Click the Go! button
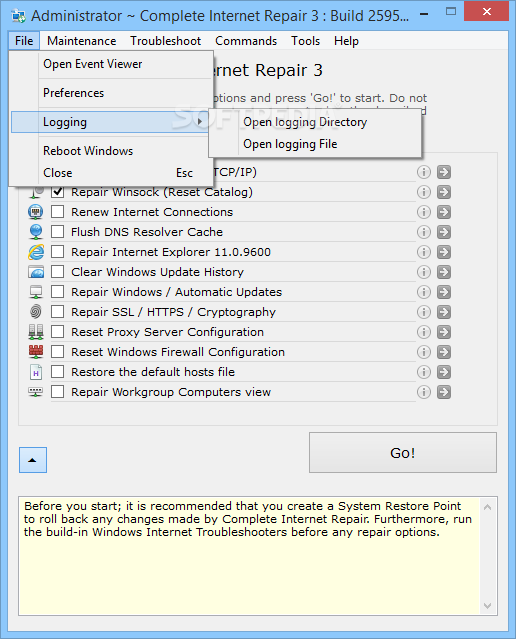Viewport: 516px width, 639px height. pos(403,453)
